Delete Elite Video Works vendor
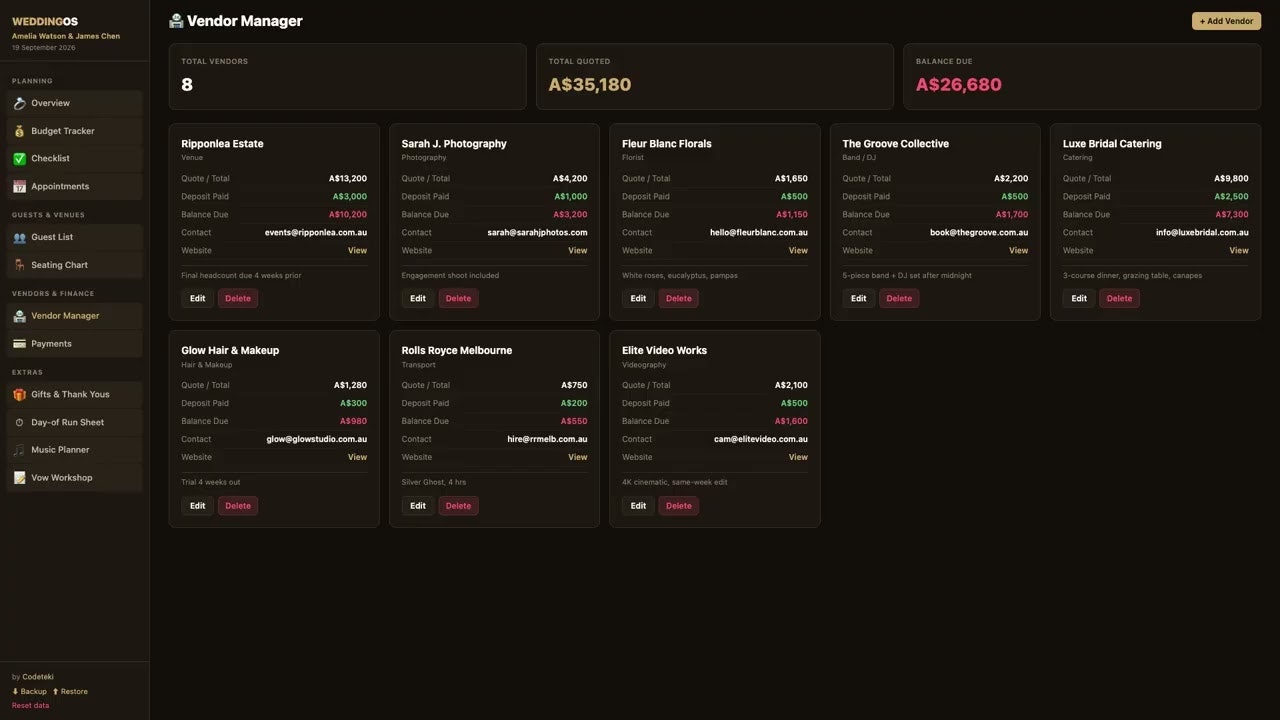Image resolution: width=1280 pixels, height=720 pixels. 679,506
